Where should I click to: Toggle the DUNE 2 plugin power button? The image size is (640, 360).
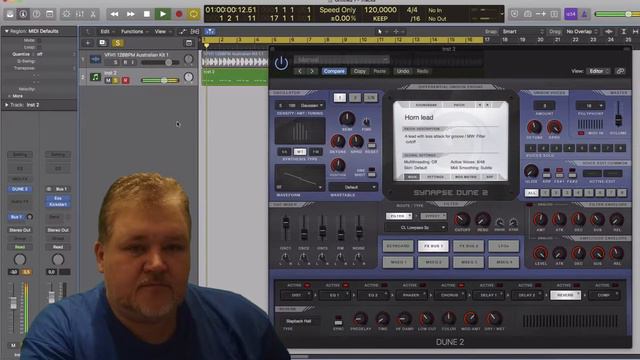(x=281, y=63)
